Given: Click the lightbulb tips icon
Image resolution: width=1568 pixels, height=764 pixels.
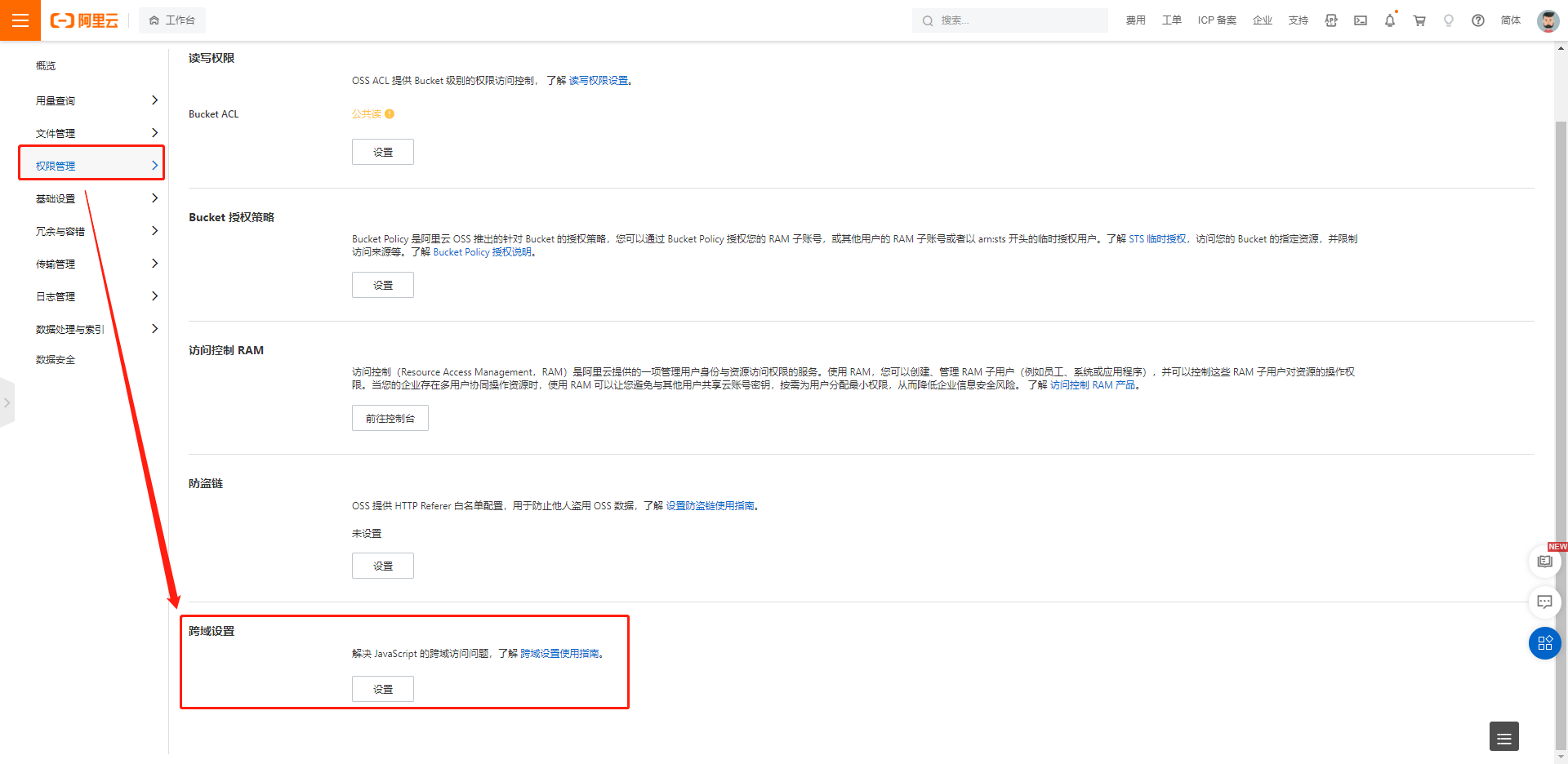Looking at the screenshot, I should tap(1449, 20).
